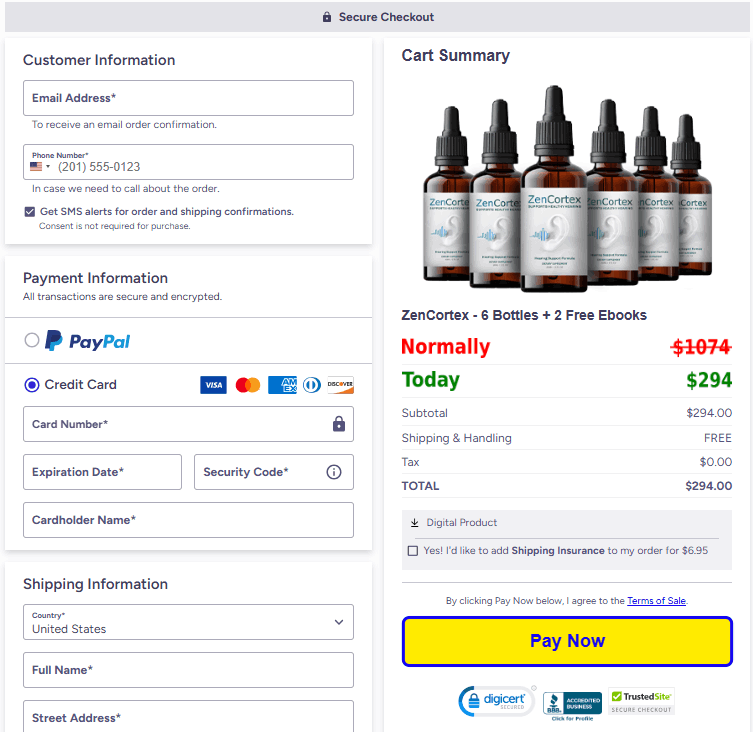Click the American Express card icon
The width and height of the screenshot is (753, 732).
click(x=282, y=385)
